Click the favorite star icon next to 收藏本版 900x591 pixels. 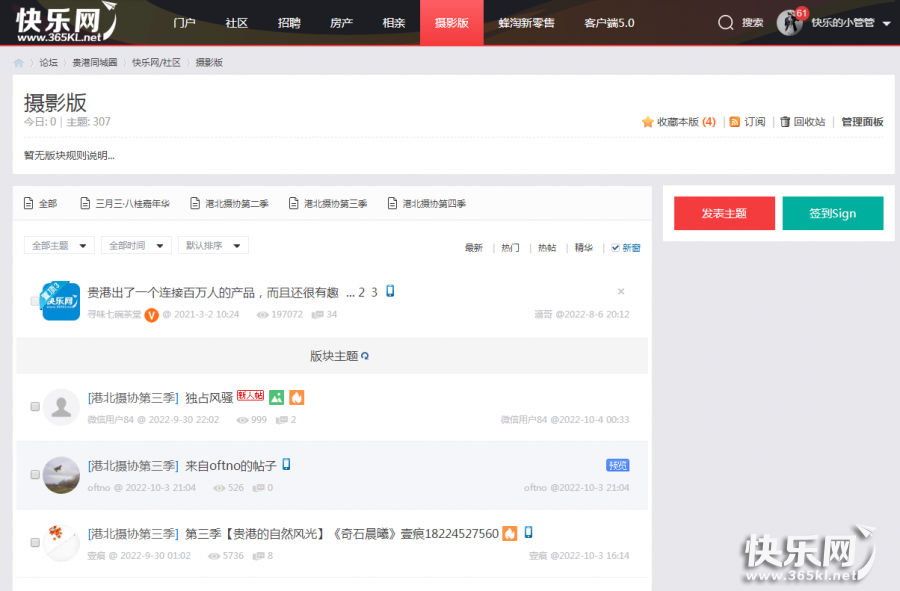click(x=647, y=122)
